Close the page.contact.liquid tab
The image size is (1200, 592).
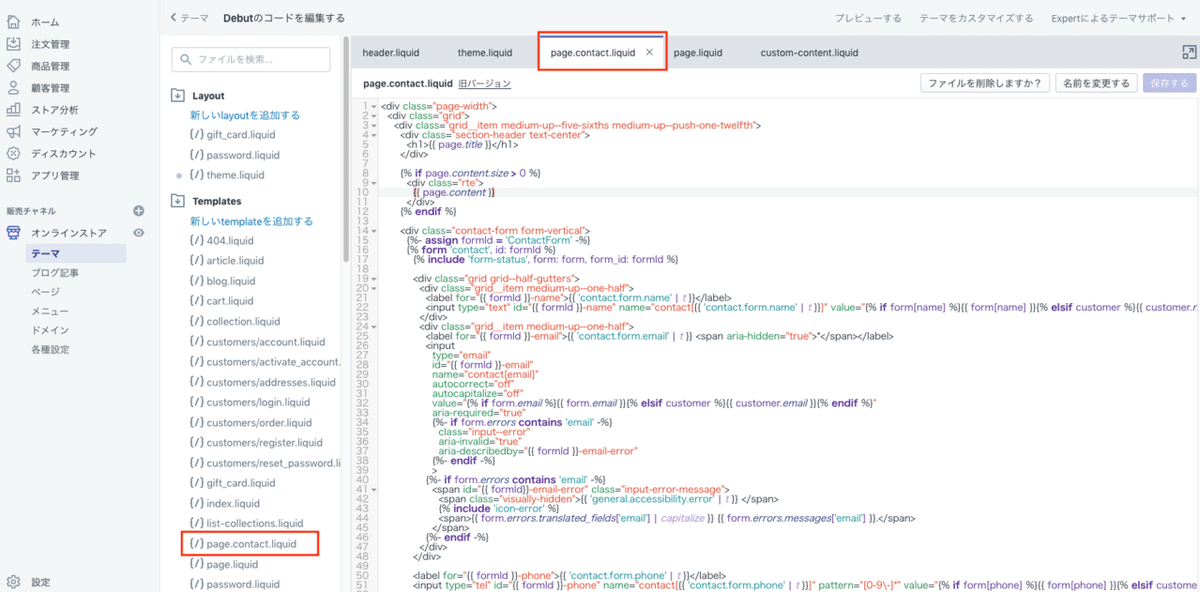point(649,52)
